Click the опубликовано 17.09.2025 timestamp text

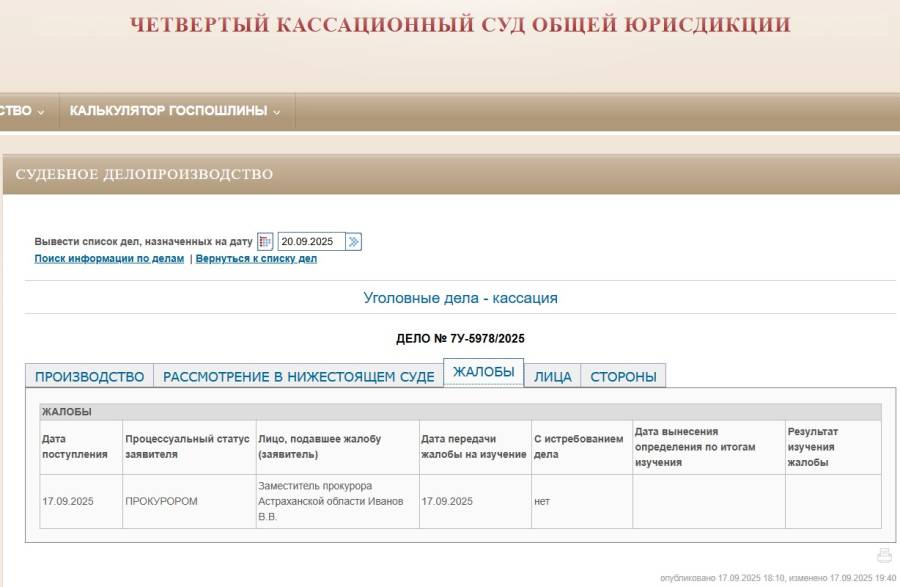tap(778, 578)
